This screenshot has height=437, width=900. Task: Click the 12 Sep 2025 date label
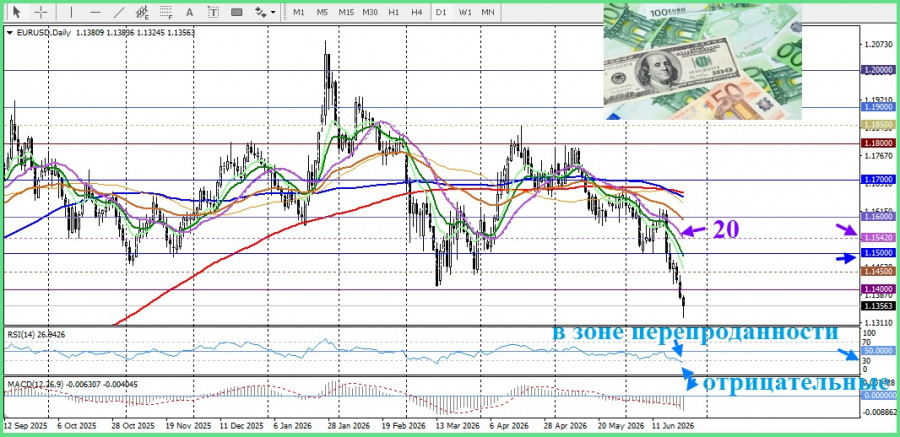click(x=24, y=427)
